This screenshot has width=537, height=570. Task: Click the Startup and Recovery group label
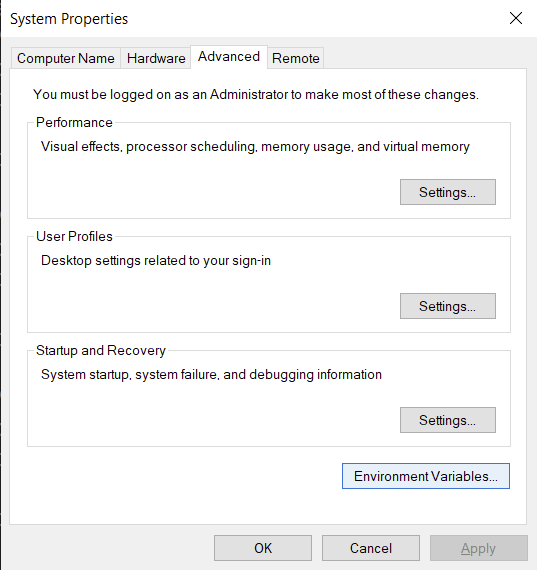(x=101, y=350)
